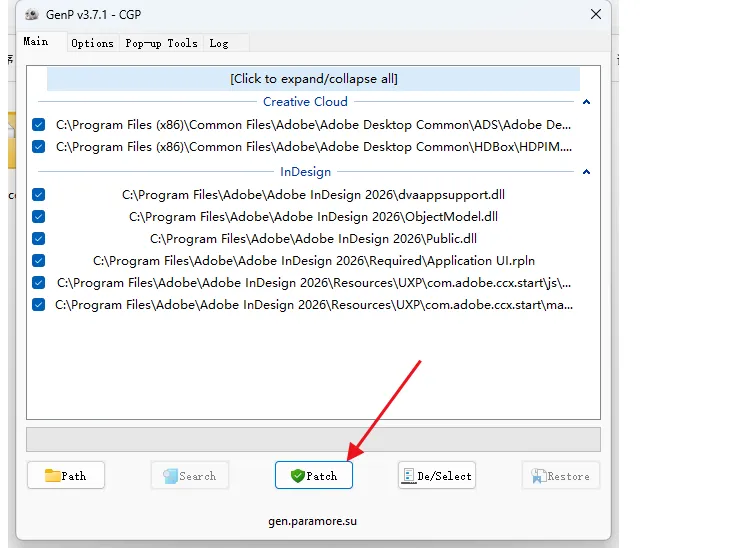Select the Application UI.rpln file path
This screenshot has width=739, height=548.
click(x=314, y=261)
